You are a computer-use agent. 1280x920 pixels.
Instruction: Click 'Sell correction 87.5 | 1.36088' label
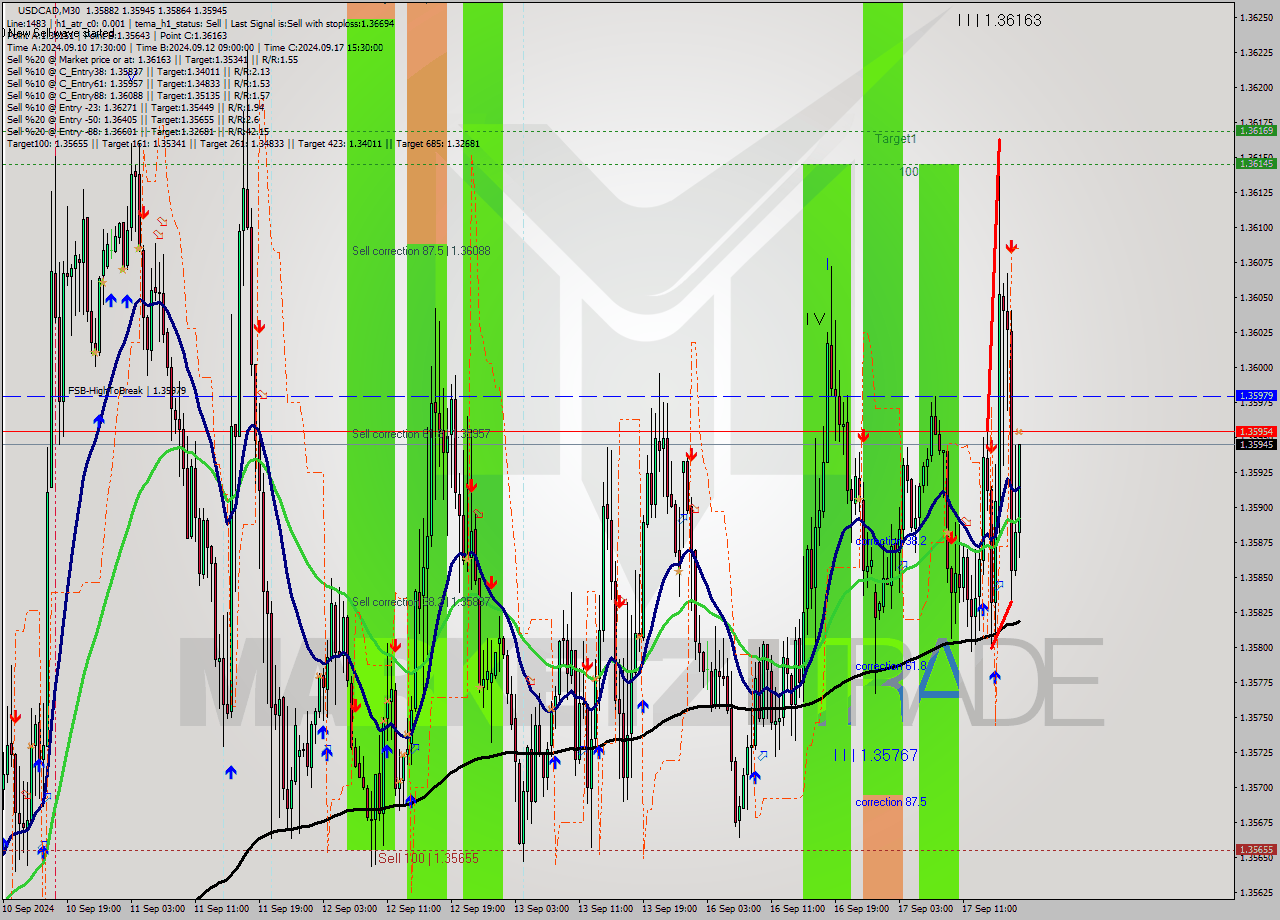tap(421, 250)
